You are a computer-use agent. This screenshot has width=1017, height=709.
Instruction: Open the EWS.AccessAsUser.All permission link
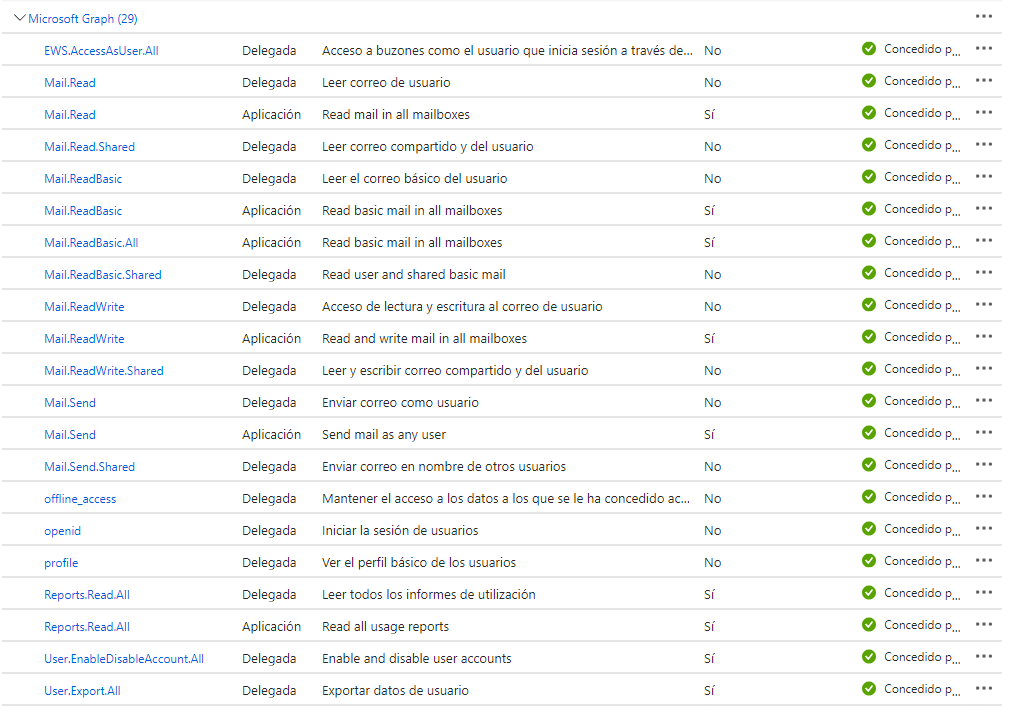click(x=101, y=51)
